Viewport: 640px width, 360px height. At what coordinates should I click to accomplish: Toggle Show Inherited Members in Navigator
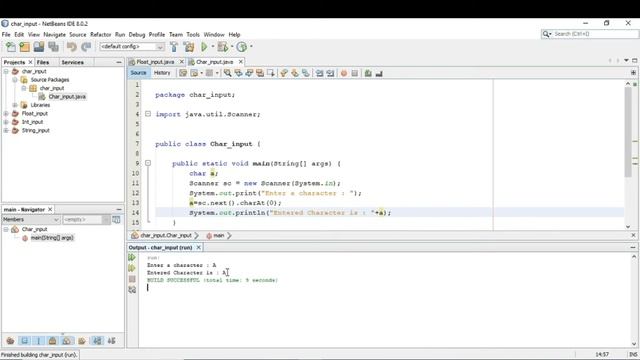[x=10, y=340]
